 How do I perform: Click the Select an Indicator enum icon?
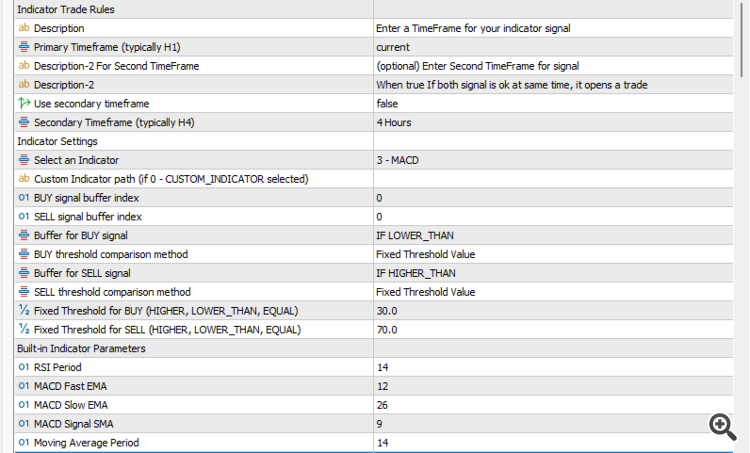(24, 160)
